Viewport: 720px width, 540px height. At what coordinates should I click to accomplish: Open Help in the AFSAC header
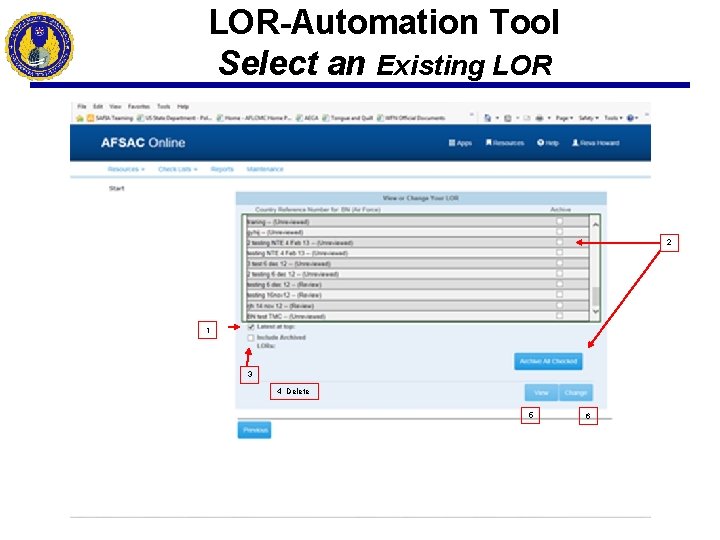tap(548, 143)
